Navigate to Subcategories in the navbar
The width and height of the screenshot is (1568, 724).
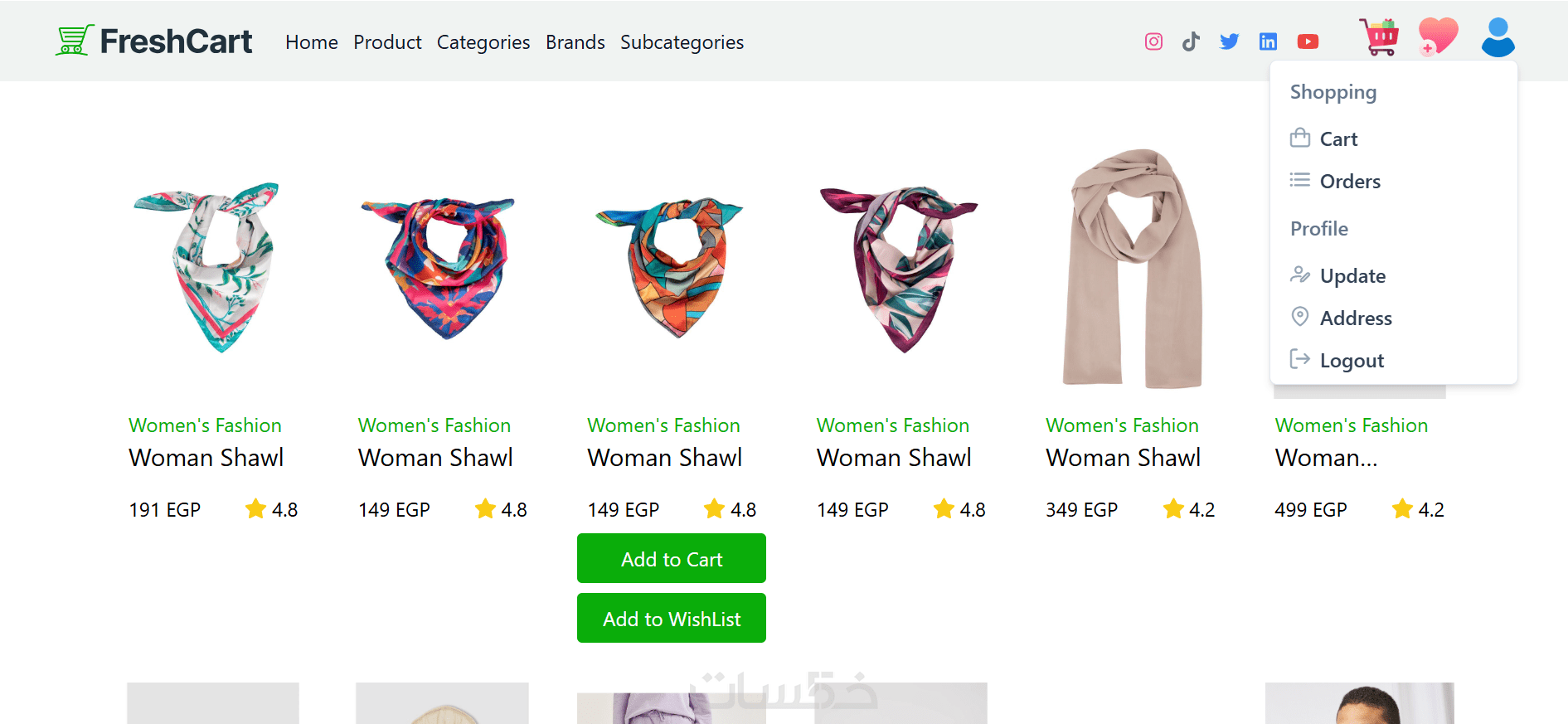(682, 42)
